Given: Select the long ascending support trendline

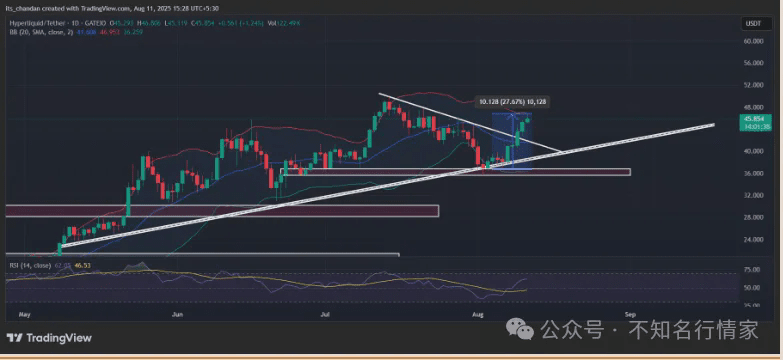Looking at the screenshot, I should click(387, 185).
